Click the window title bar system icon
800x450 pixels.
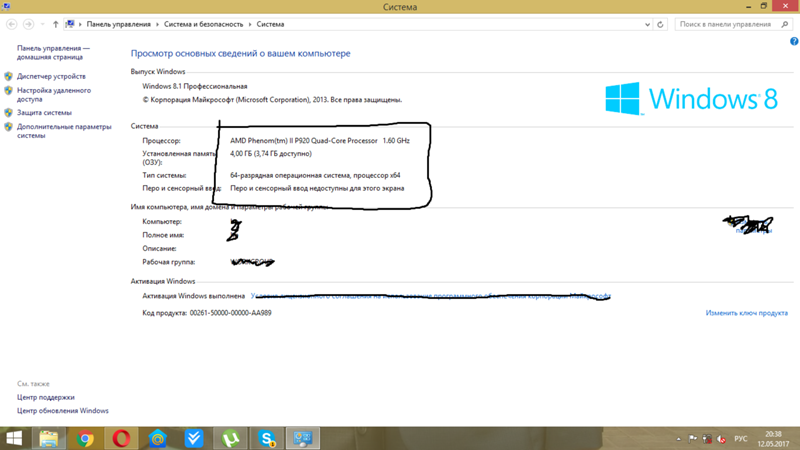tap(6, 6)
